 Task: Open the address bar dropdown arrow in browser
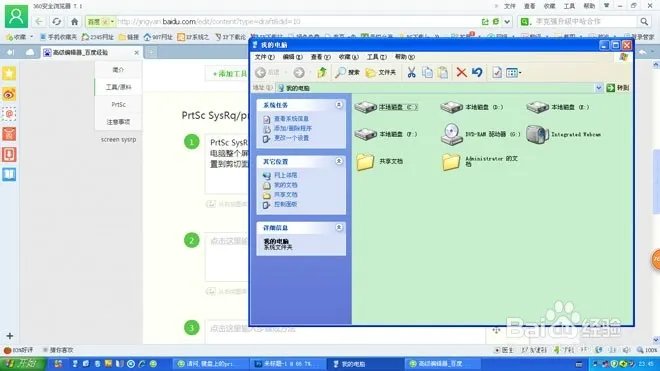click(x=507, y=21)
